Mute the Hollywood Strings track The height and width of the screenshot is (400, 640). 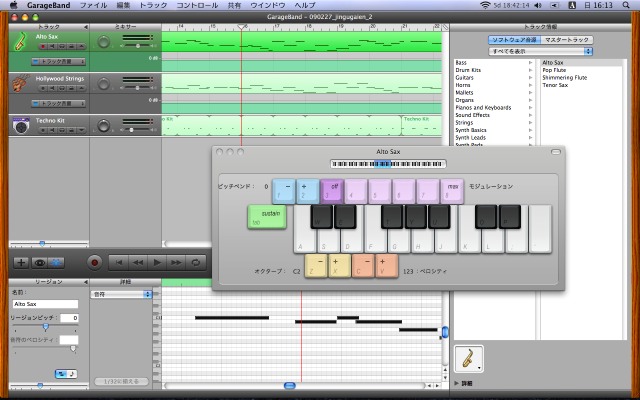(52, 88)
